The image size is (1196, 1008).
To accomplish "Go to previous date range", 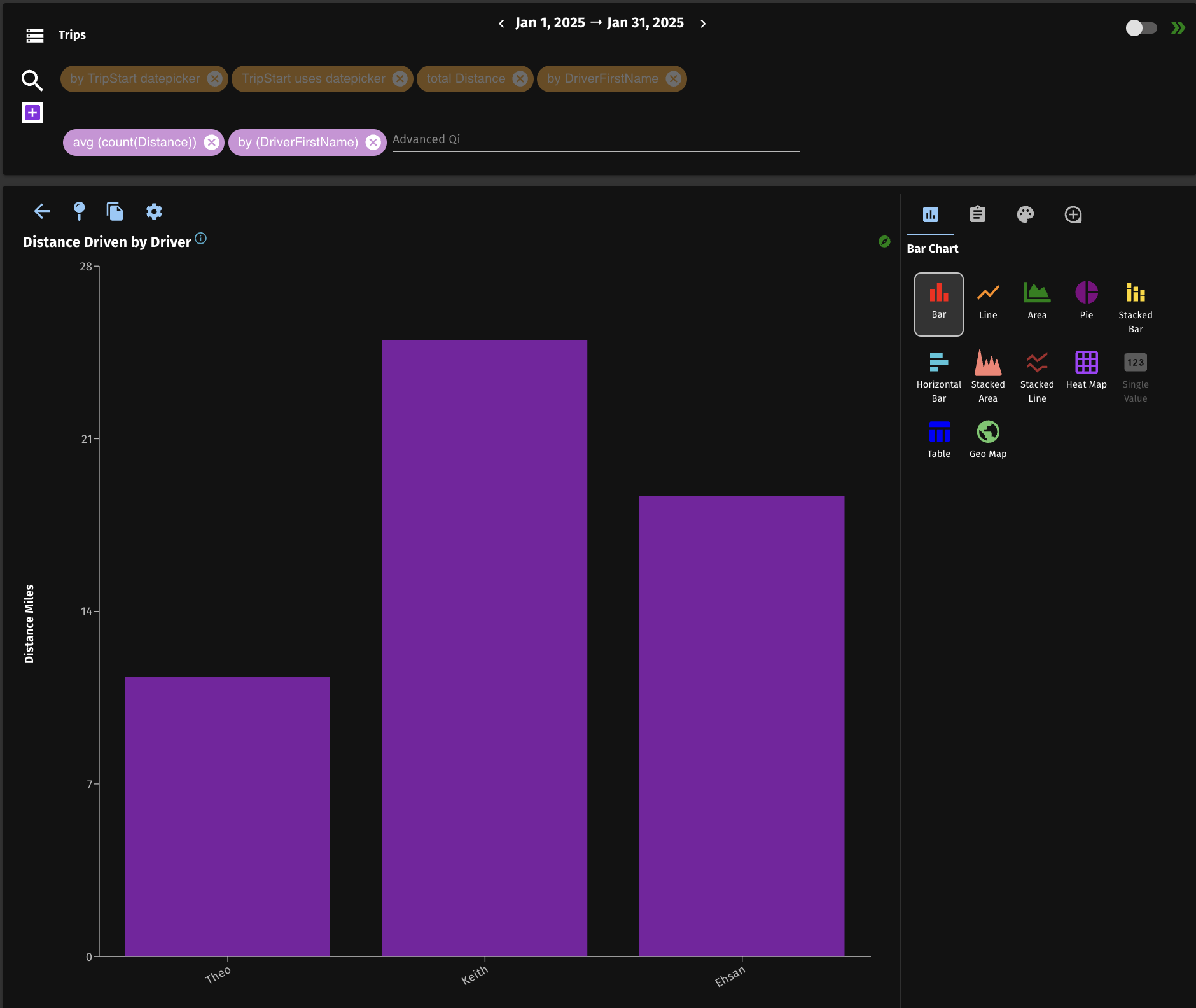I will pyautogui.click(x=501, y=24).
